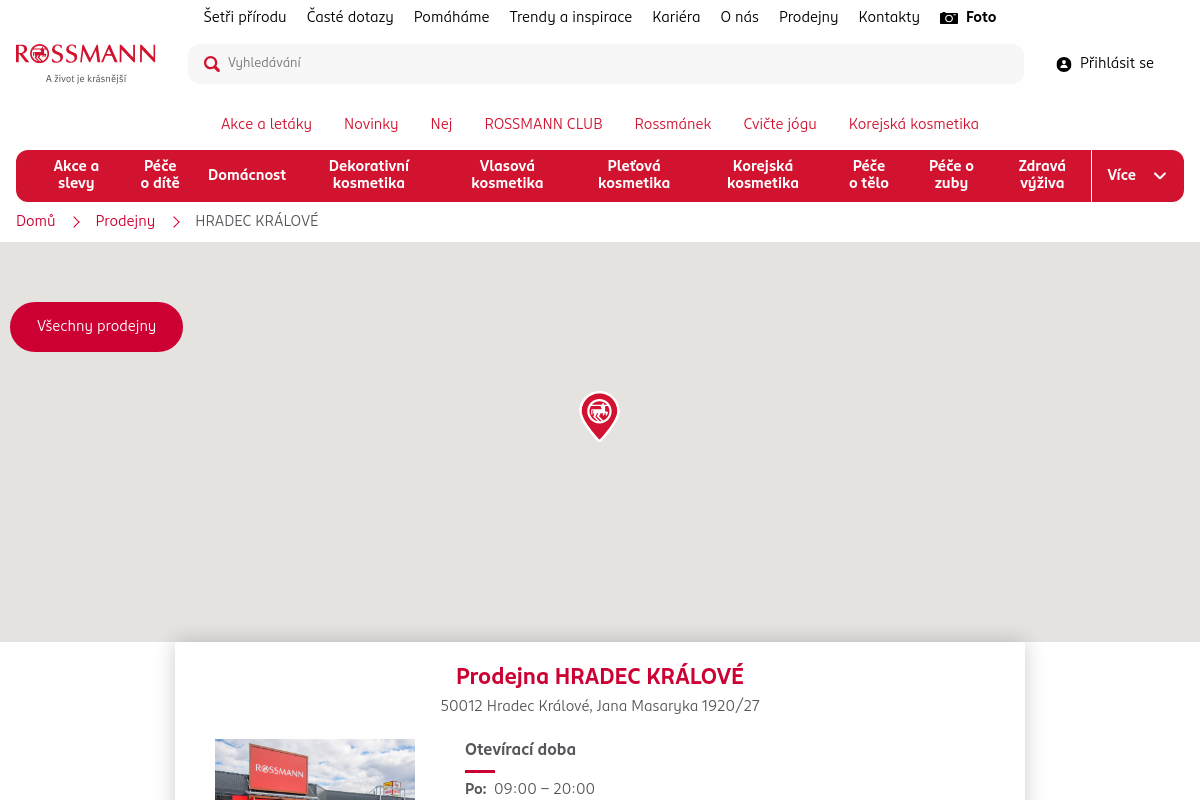Click the user account icon

(x=1064, y=64)
